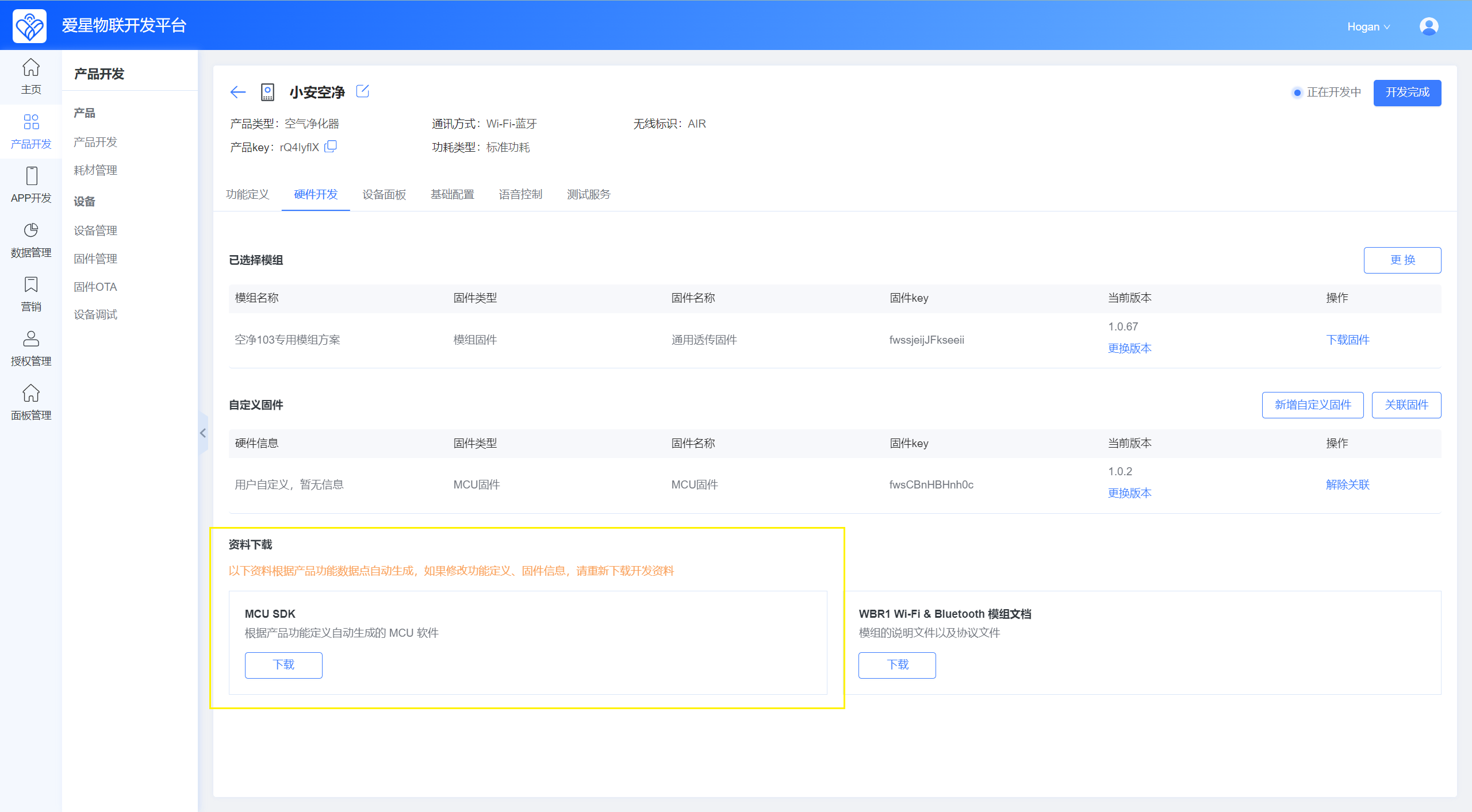1472x812 pixels.
Task: Click 更换版本 under version 1.0.67
Action: click(x=1129, y=348)
